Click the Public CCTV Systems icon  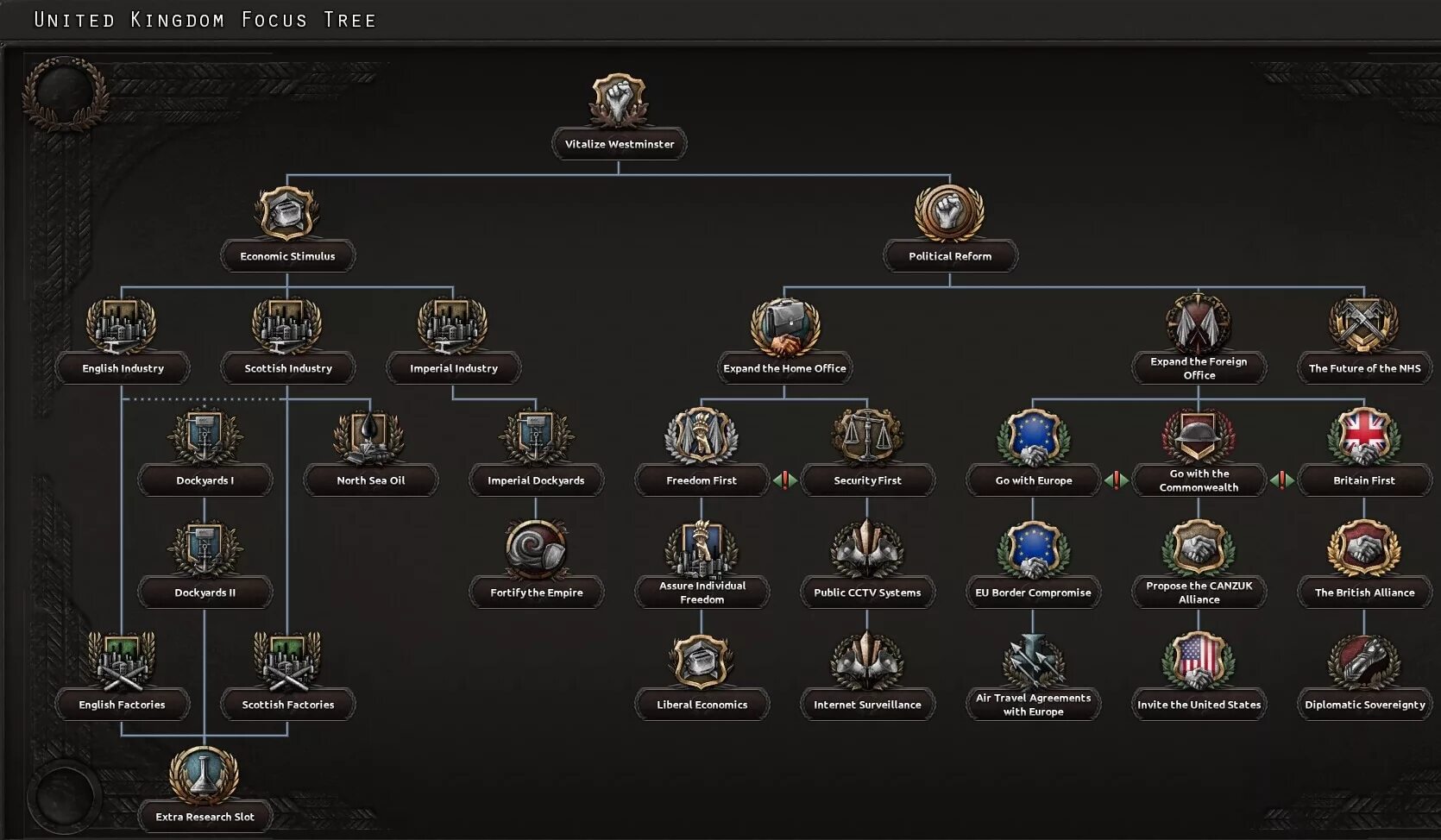tap(867, 549)
